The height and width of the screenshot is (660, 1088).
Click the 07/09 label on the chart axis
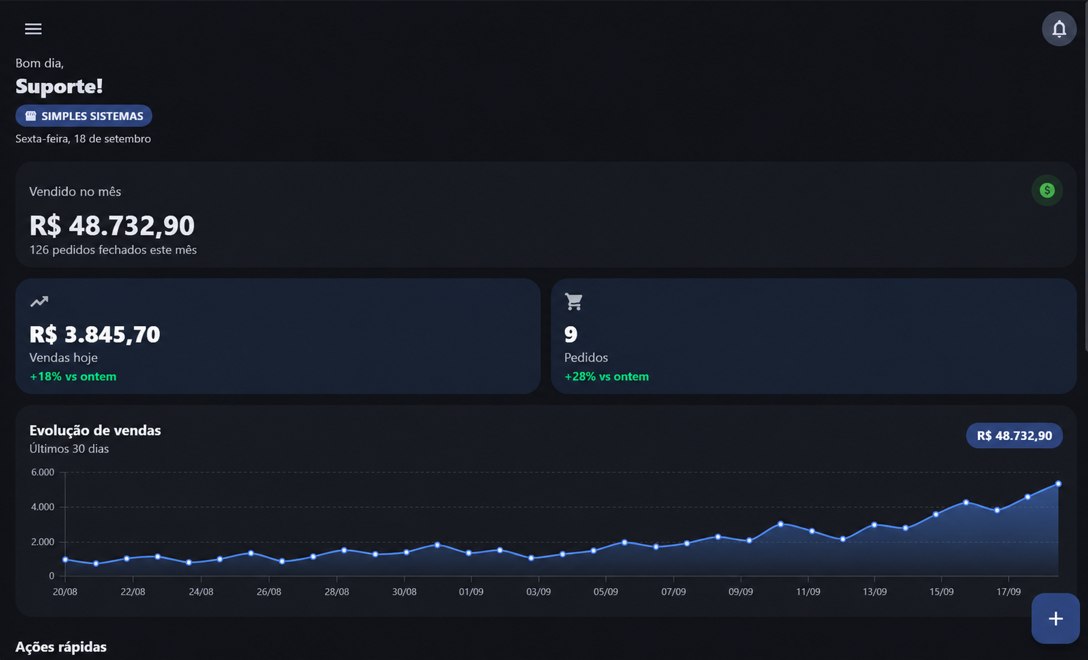click(673, 592)
